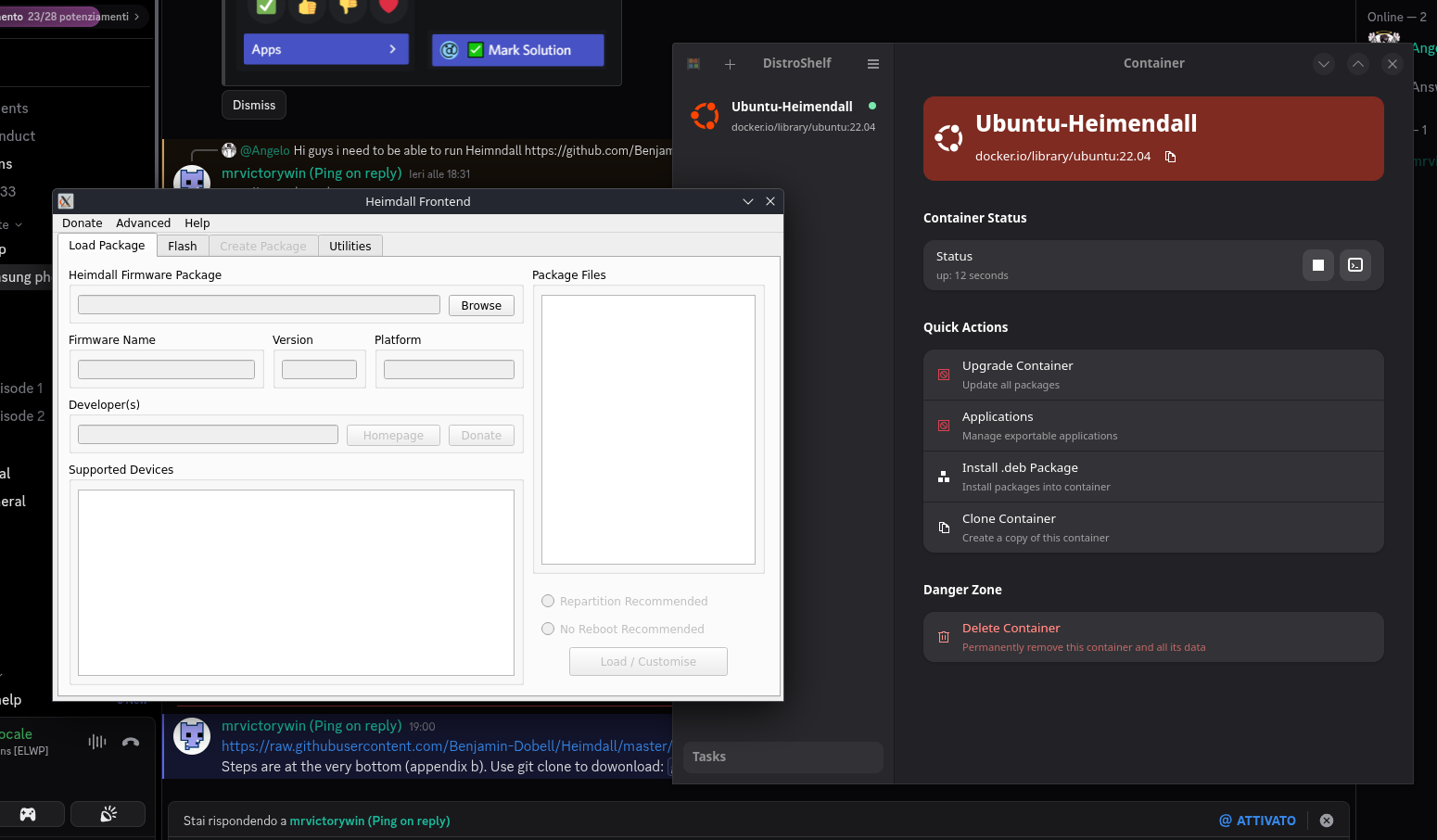Viewport: 1437px width, 840px height.
Task: Click the up chevron in Container header
Action: [x=1358, y=64]
